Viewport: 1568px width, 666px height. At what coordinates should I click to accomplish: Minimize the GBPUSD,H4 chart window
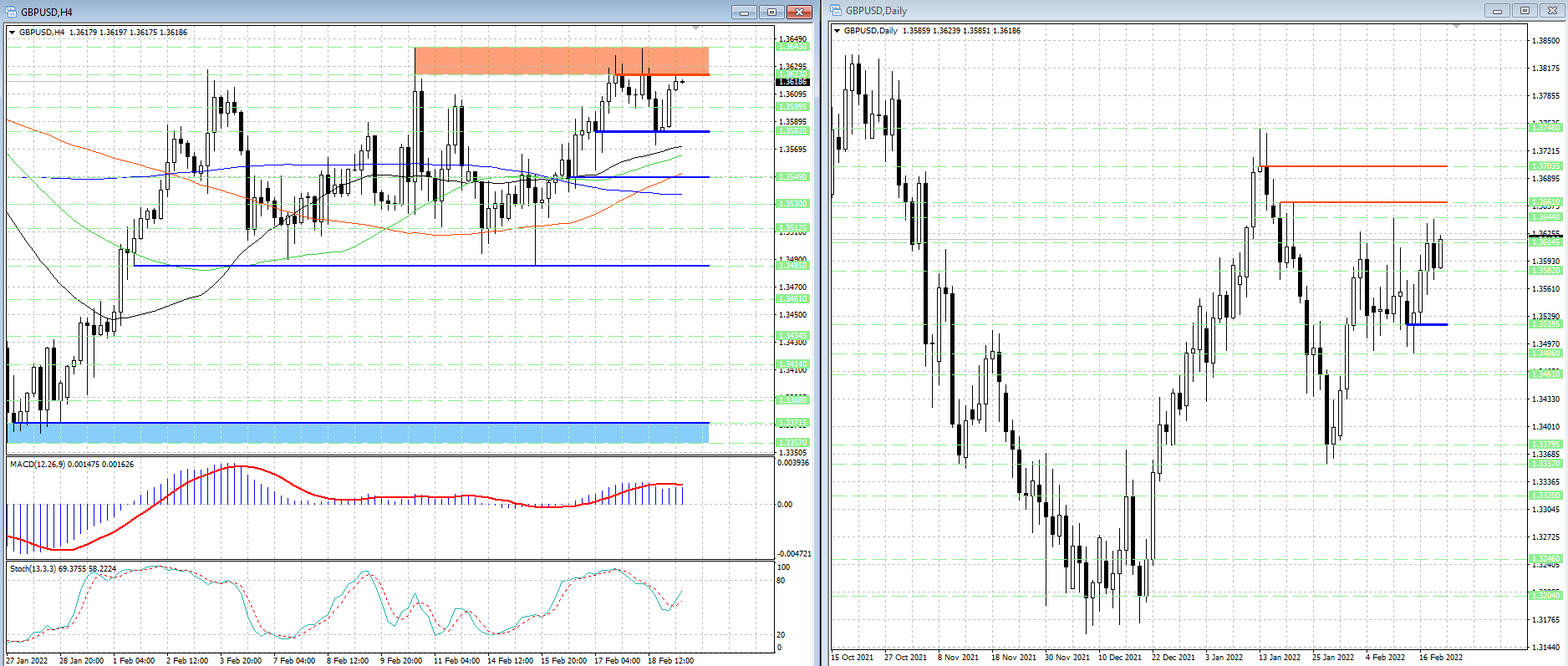pos(744,12)
